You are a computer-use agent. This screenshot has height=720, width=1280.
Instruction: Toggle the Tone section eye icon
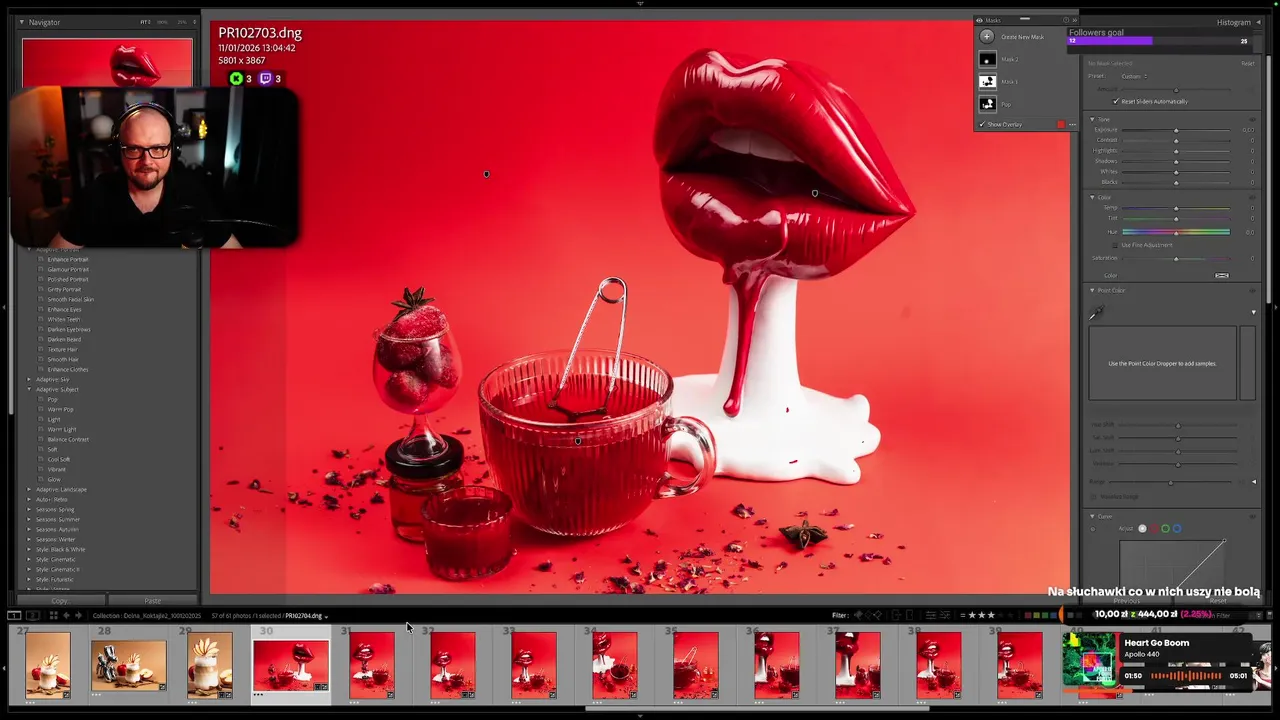(x=1252, y=119)
